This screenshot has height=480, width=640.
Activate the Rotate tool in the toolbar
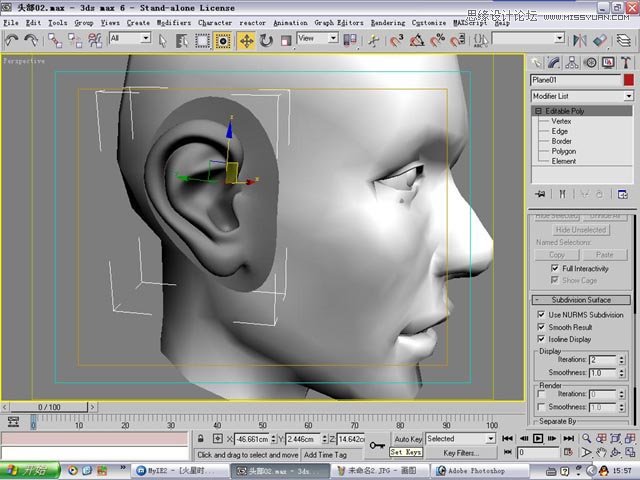(267, 41)
